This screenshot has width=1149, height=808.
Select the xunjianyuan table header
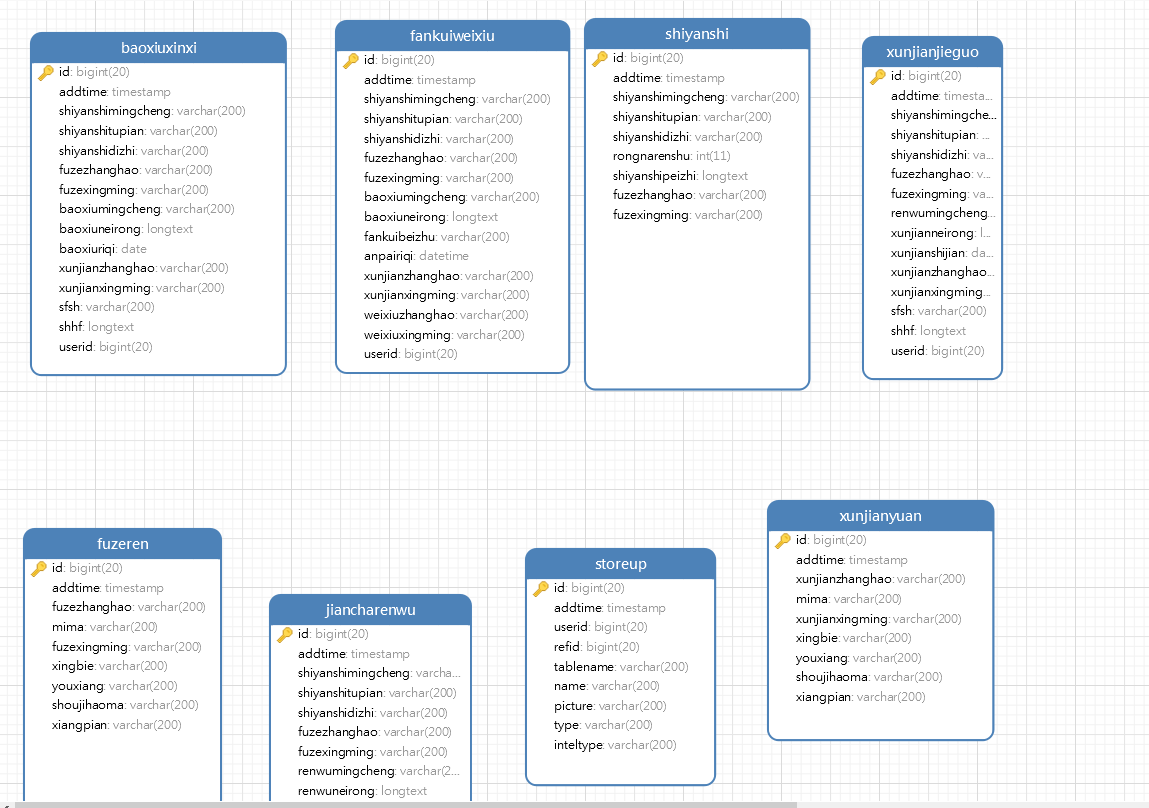click(x=880, y=516)
